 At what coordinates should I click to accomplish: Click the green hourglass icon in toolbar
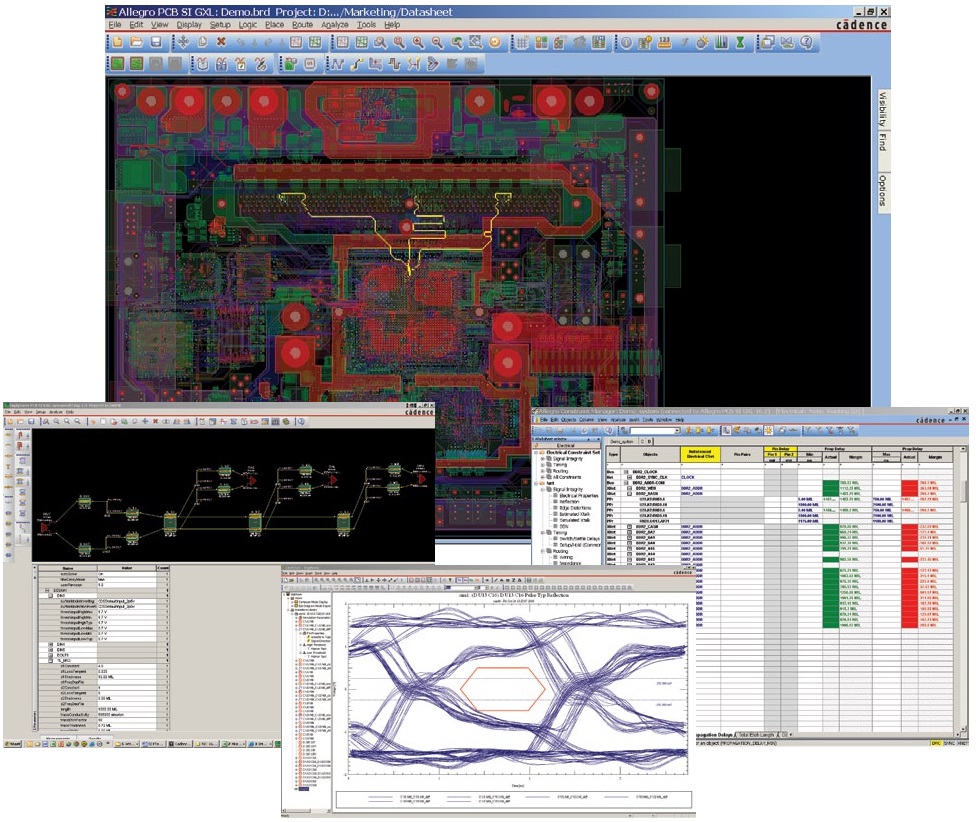click(741, 42)
